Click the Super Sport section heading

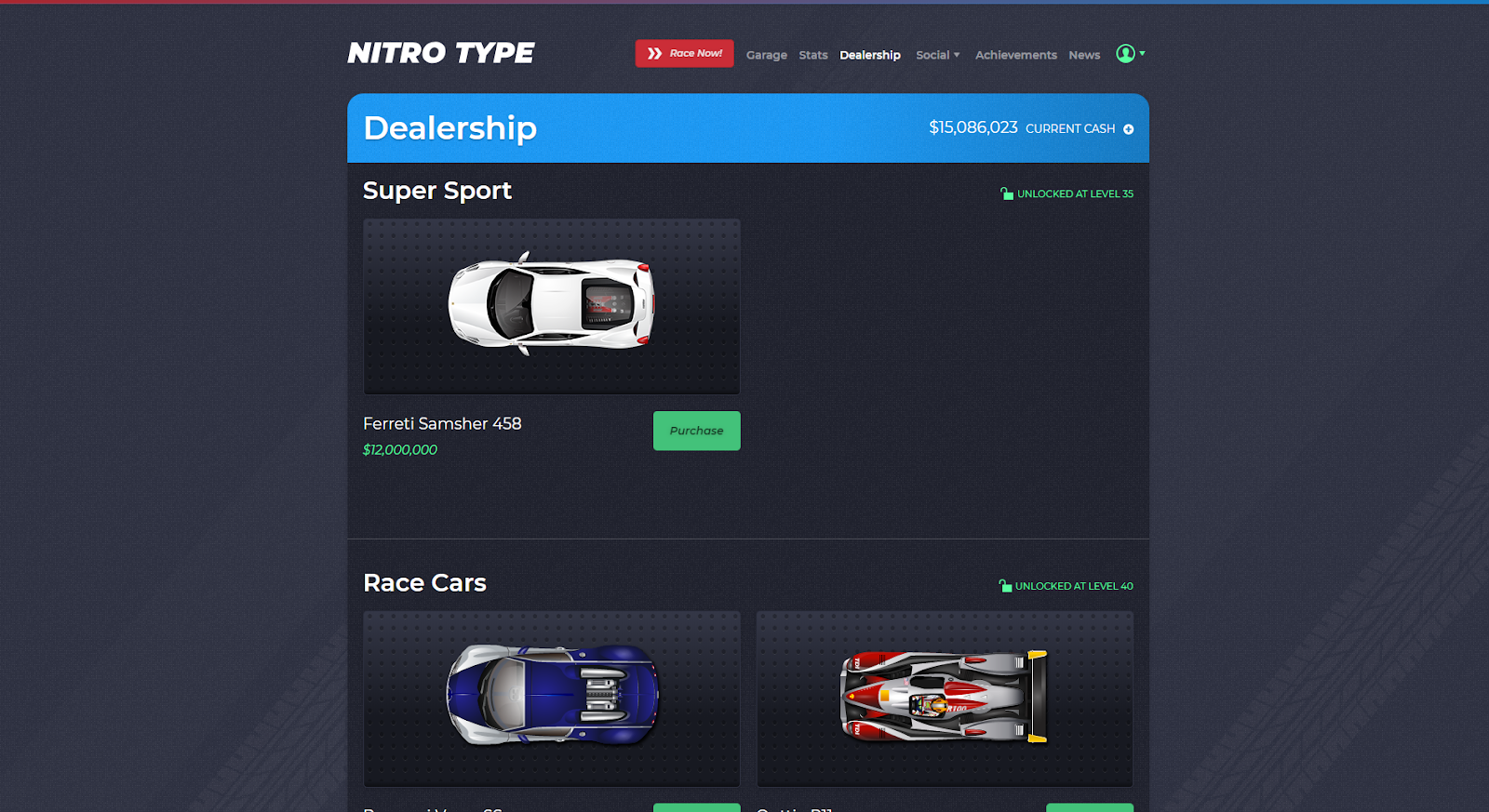coord(437,191)
